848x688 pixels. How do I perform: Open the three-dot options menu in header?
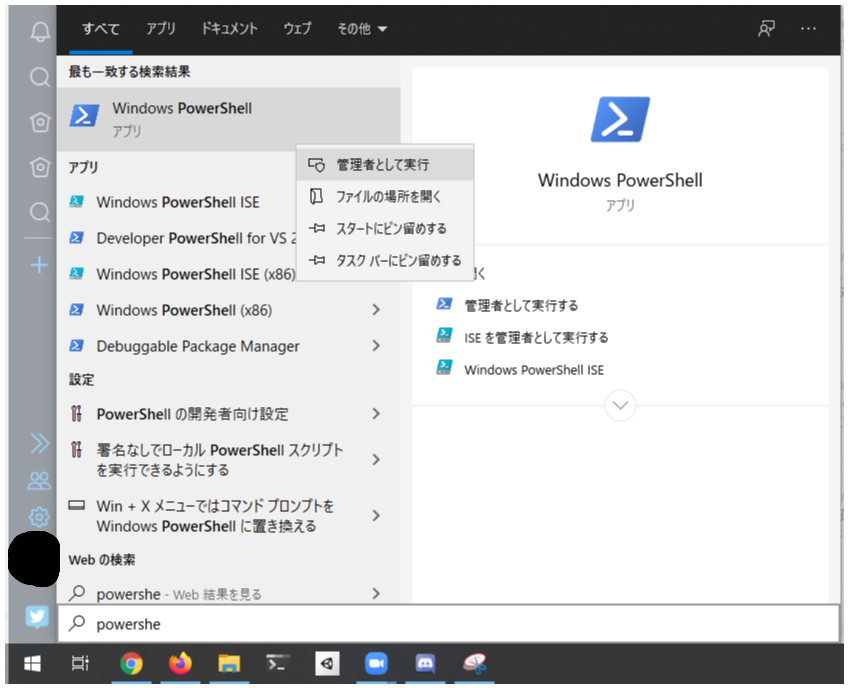click(x=808, y=29)
